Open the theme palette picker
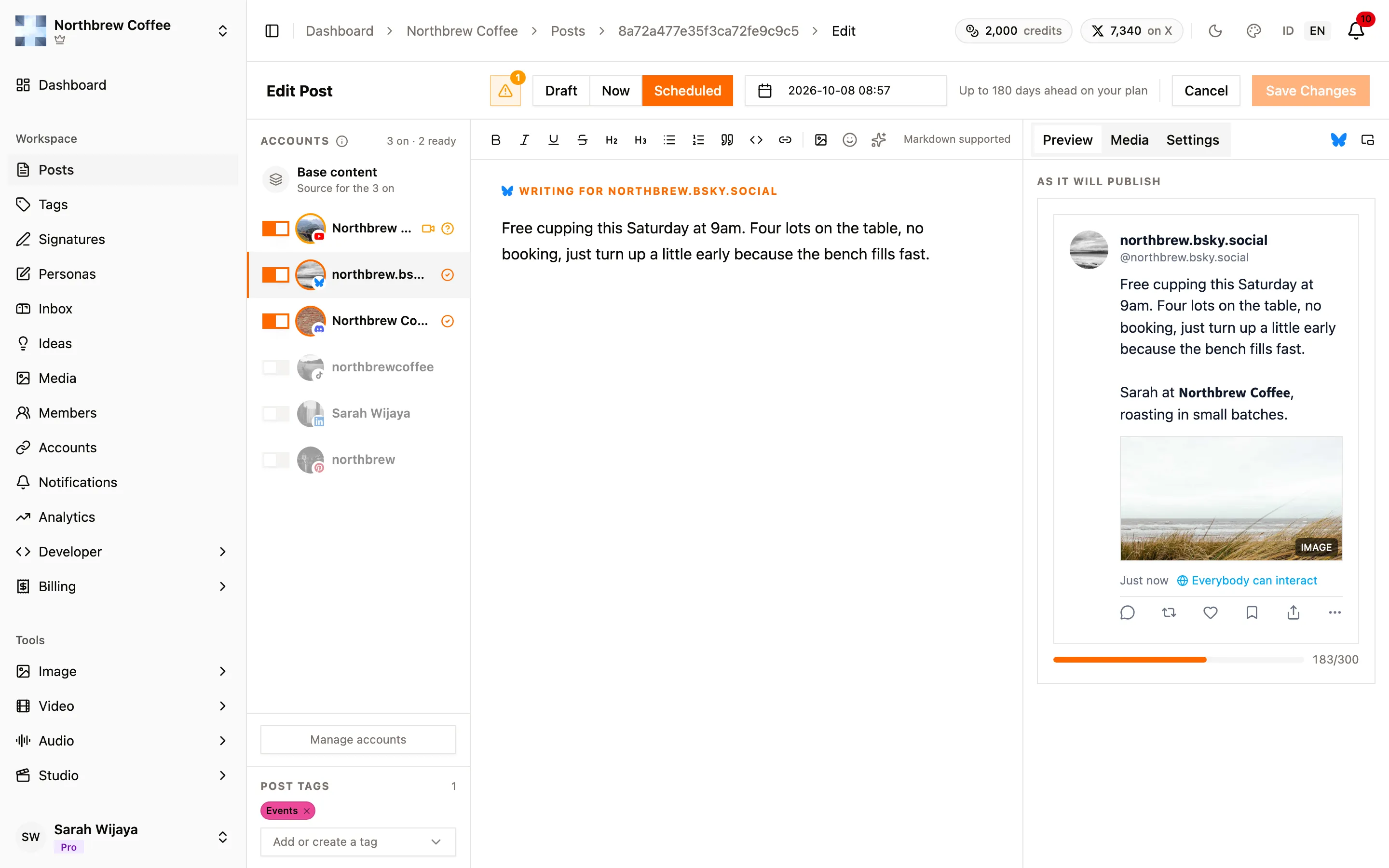This screenshot has height=868, width=1389. pos(1253,30)
